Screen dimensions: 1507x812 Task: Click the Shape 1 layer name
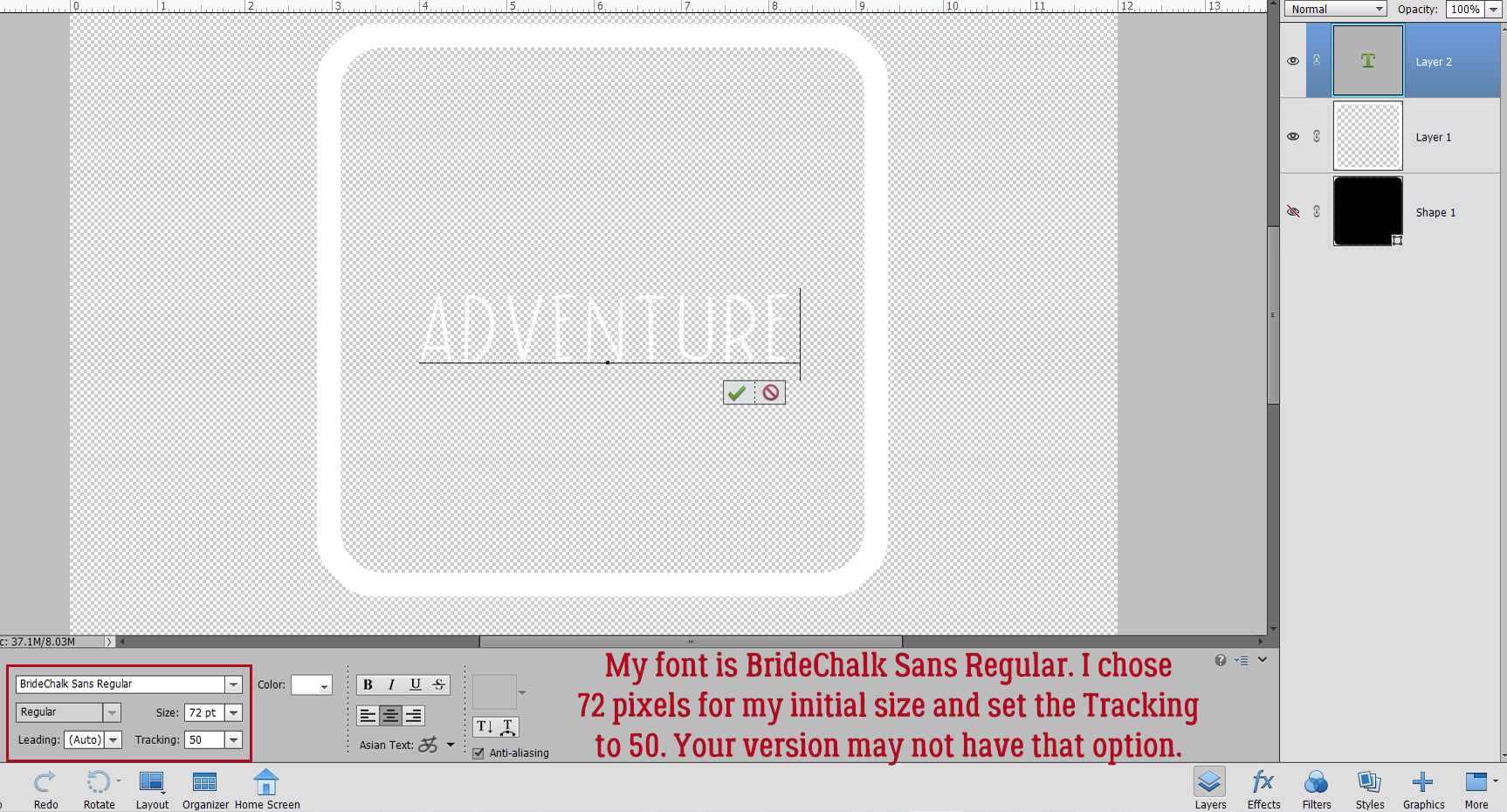coord(1435,212)
